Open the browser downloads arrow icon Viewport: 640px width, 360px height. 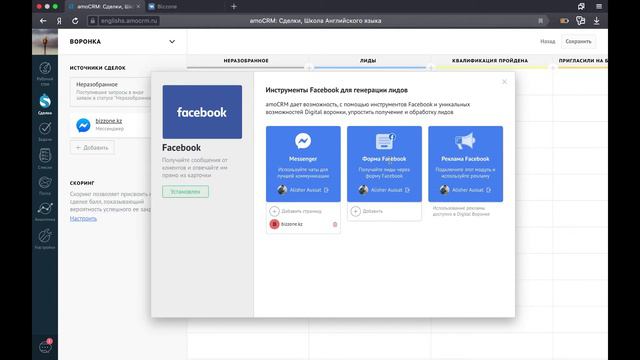point(596,20)
